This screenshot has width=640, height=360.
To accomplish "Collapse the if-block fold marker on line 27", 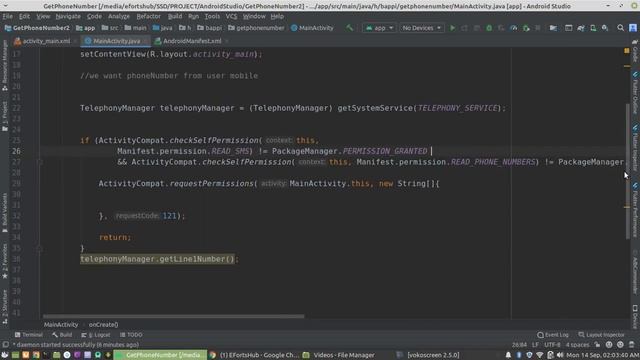I will [40, 162].
